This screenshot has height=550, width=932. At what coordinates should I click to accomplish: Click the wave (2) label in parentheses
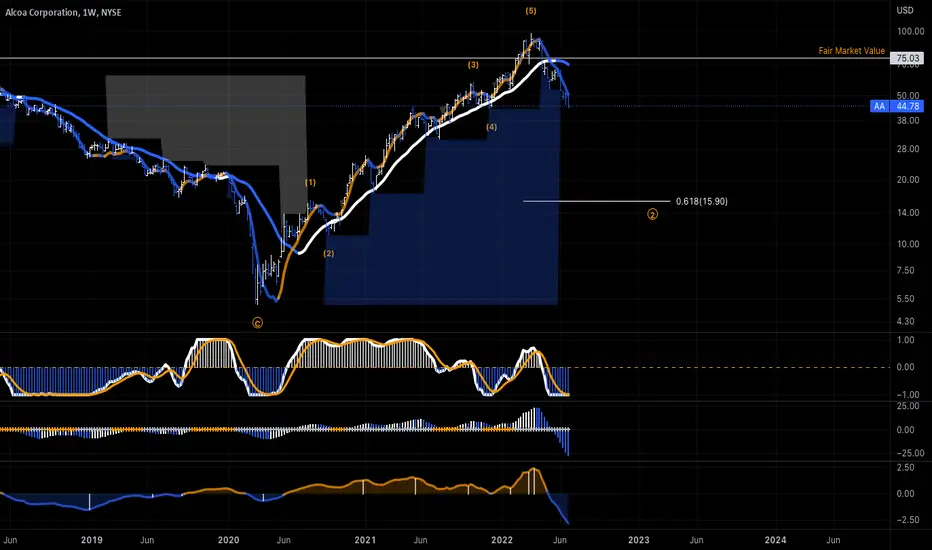[329, 254]
